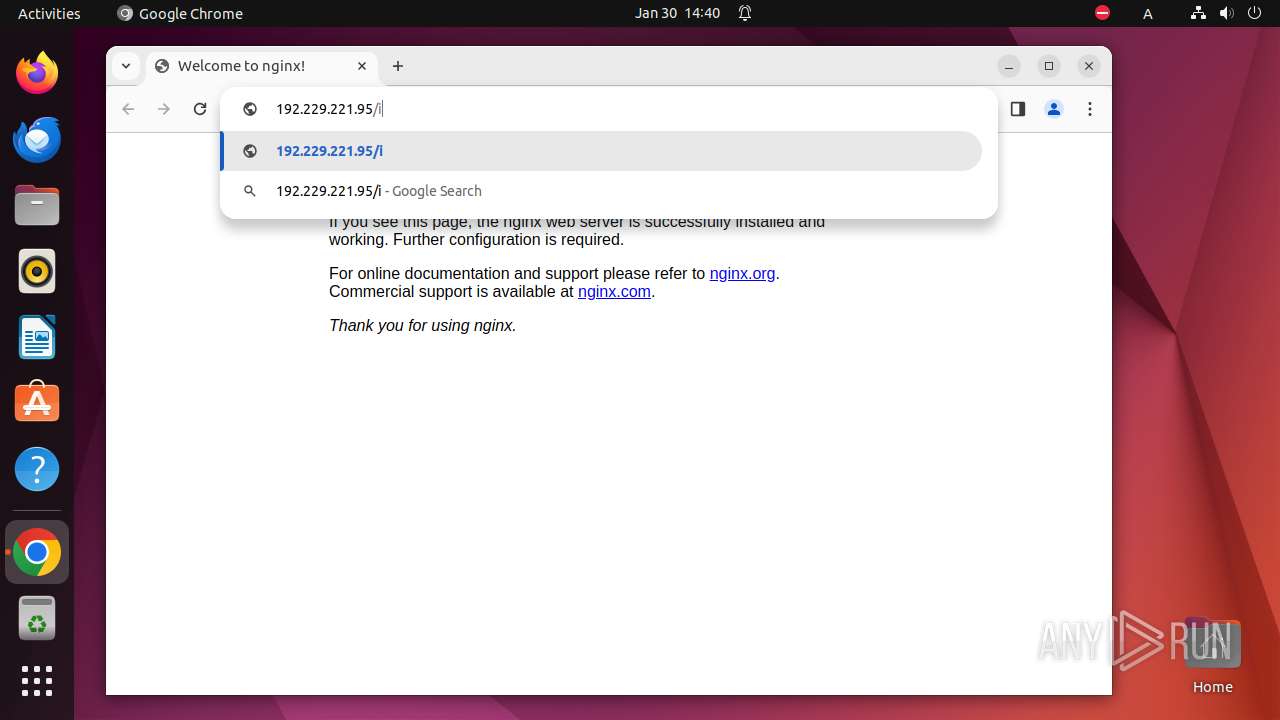Follow the nginx.com link

[x=614, y=291]
